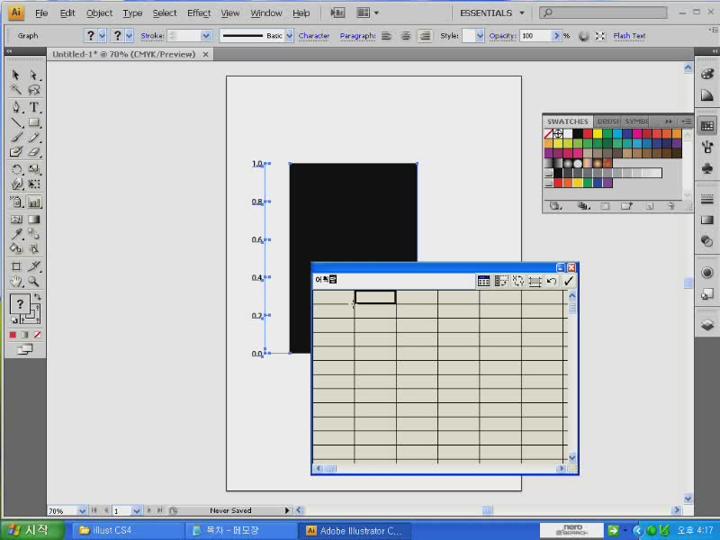Viewport: 720px width, 540px height.
Task: Toggle align right paragraph button
Action: click(x=425, y=36)
